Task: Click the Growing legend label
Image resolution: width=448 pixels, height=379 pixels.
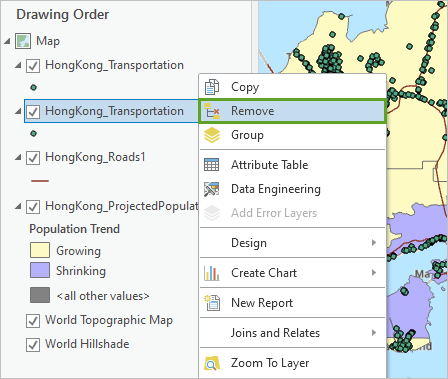Action: point(78,251)
